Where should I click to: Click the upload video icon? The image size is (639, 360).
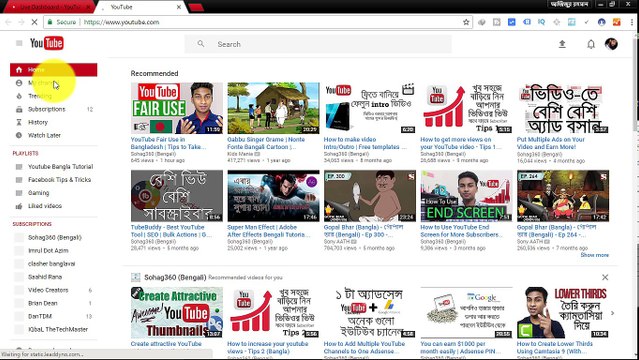point(562,44)
